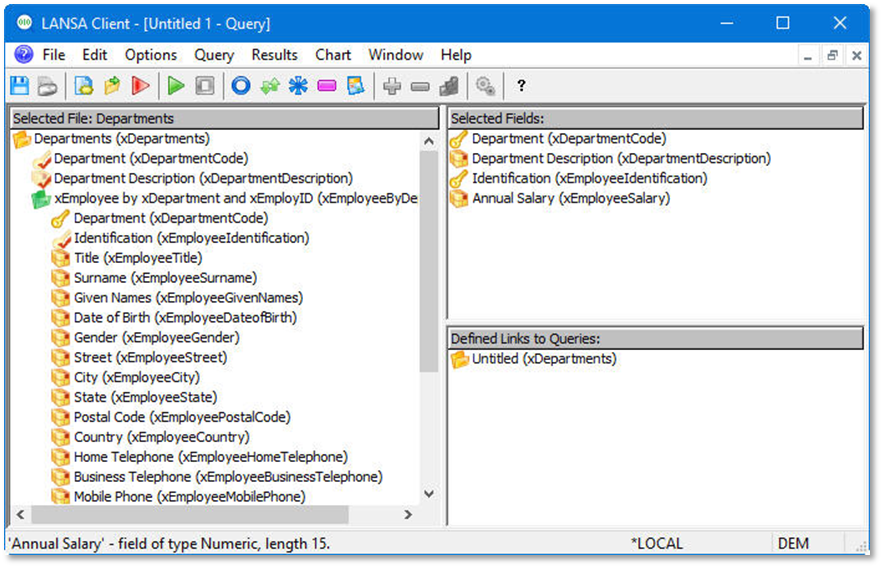Click the blue circle toolbar icon

pyautogui.click(x=241, y=86)
